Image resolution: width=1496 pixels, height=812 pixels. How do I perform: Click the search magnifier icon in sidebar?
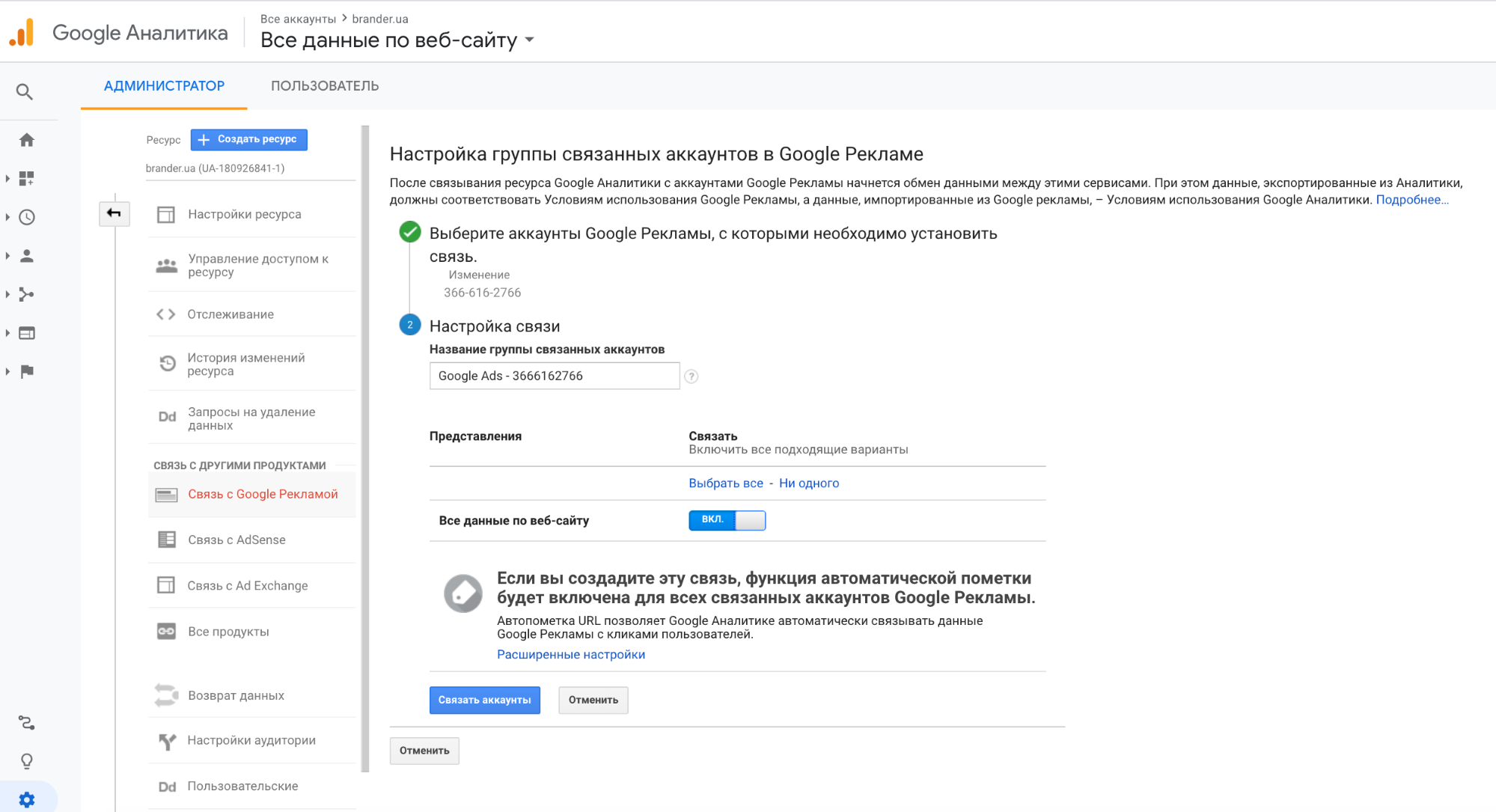pos(25,92)
